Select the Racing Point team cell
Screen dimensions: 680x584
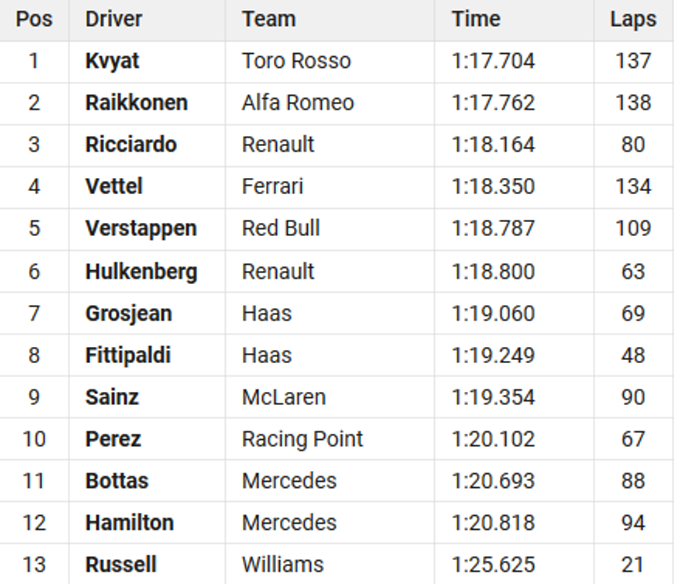point(302,439)
